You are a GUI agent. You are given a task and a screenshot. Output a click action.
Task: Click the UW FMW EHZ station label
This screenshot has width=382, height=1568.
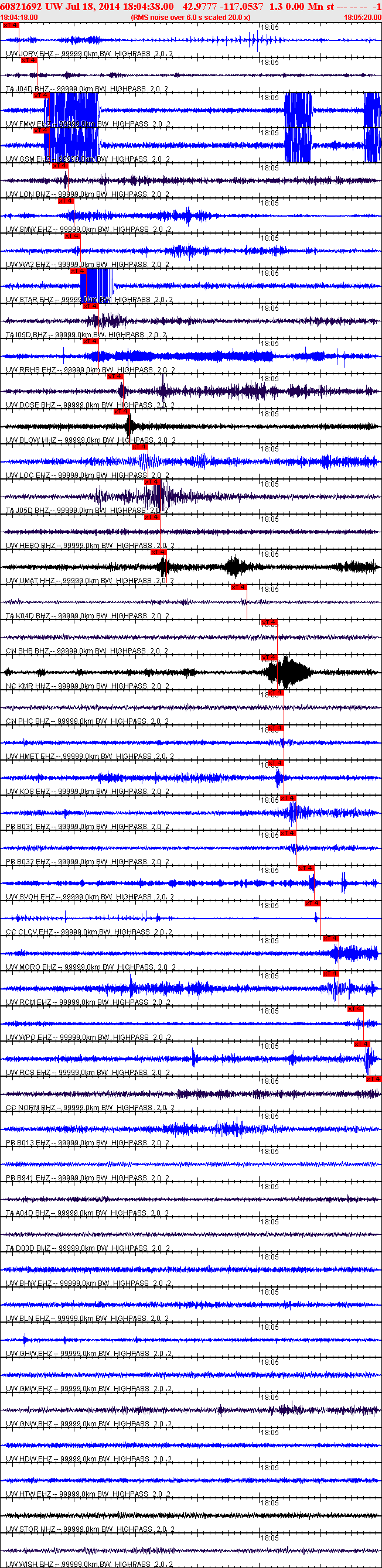click(29, 124)
